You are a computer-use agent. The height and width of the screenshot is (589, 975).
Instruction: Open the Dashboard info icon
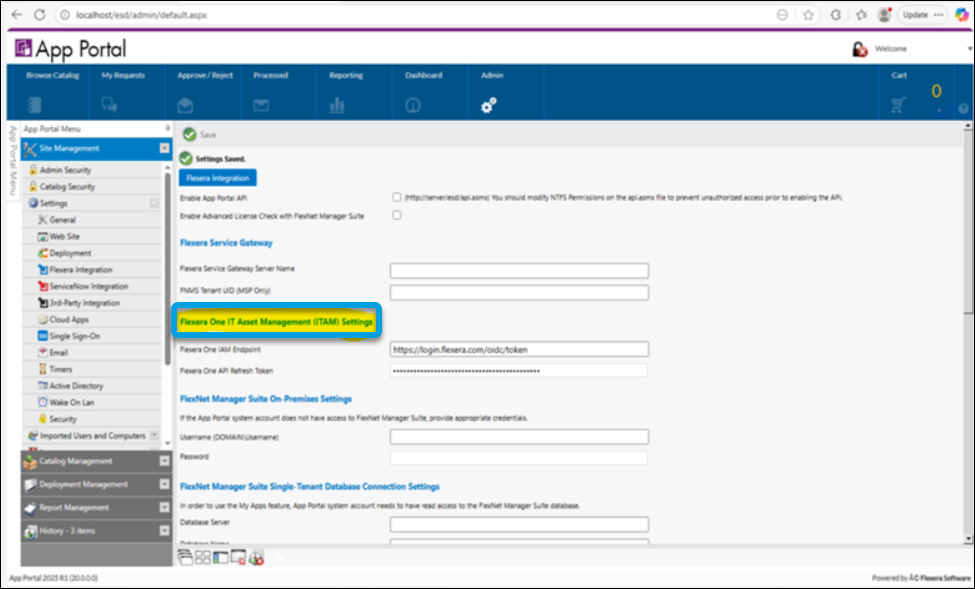pos(413,106)
